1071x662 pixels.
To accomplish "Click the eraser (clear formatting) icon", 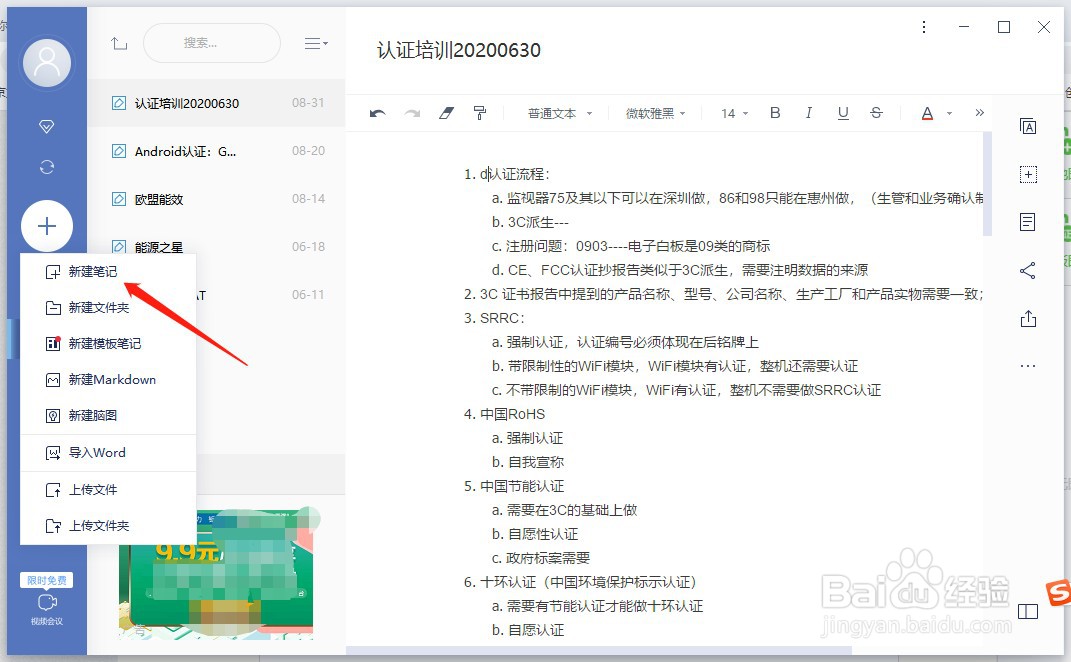I will coord(445,113).
